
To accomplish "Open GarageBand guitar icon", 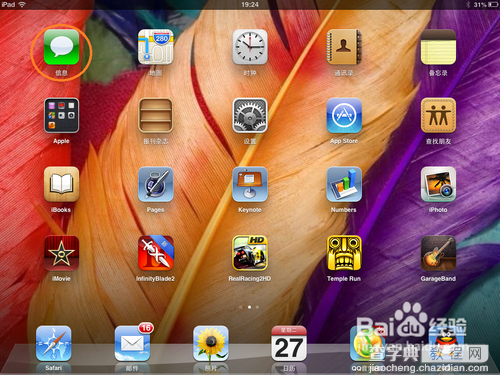I will pos(438,253).
